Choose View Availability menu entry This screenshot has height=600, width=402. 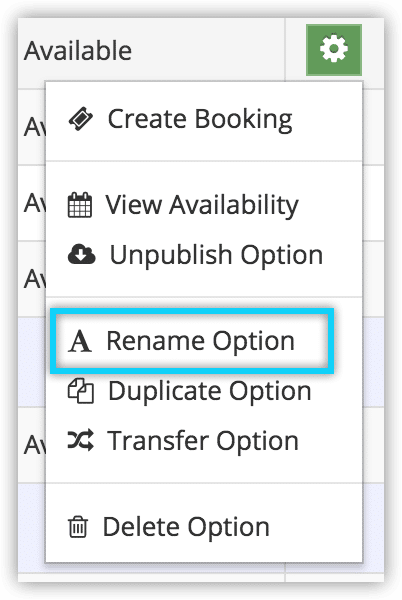coord(202,205)
